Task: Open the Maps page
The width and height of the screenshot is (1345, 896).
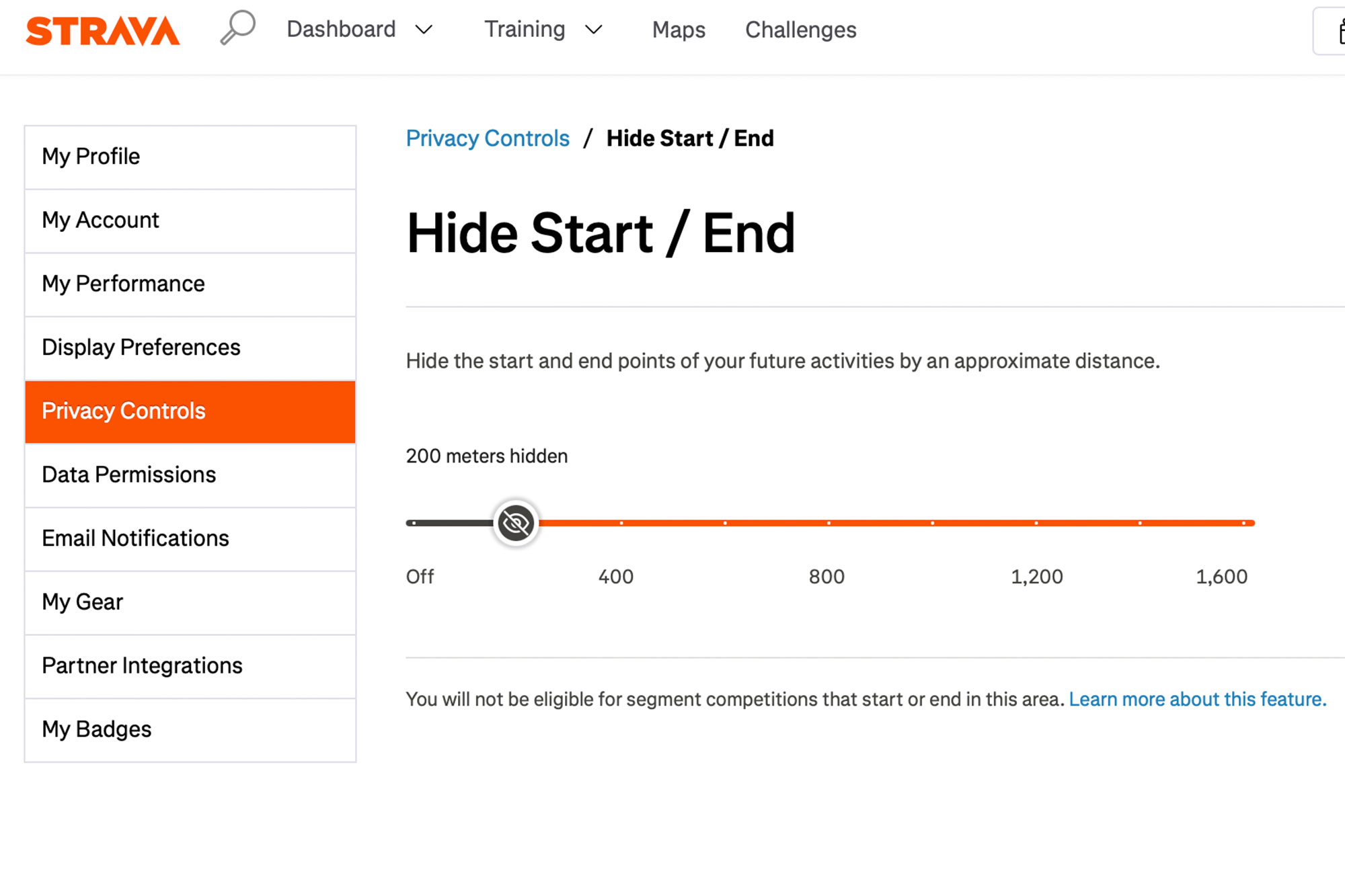Action: pos(678,30)
